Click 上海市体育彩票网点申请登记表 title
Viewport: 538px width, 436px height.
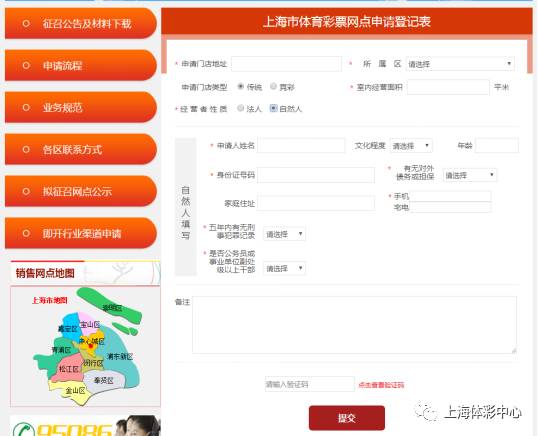click(x=347, y=22)
